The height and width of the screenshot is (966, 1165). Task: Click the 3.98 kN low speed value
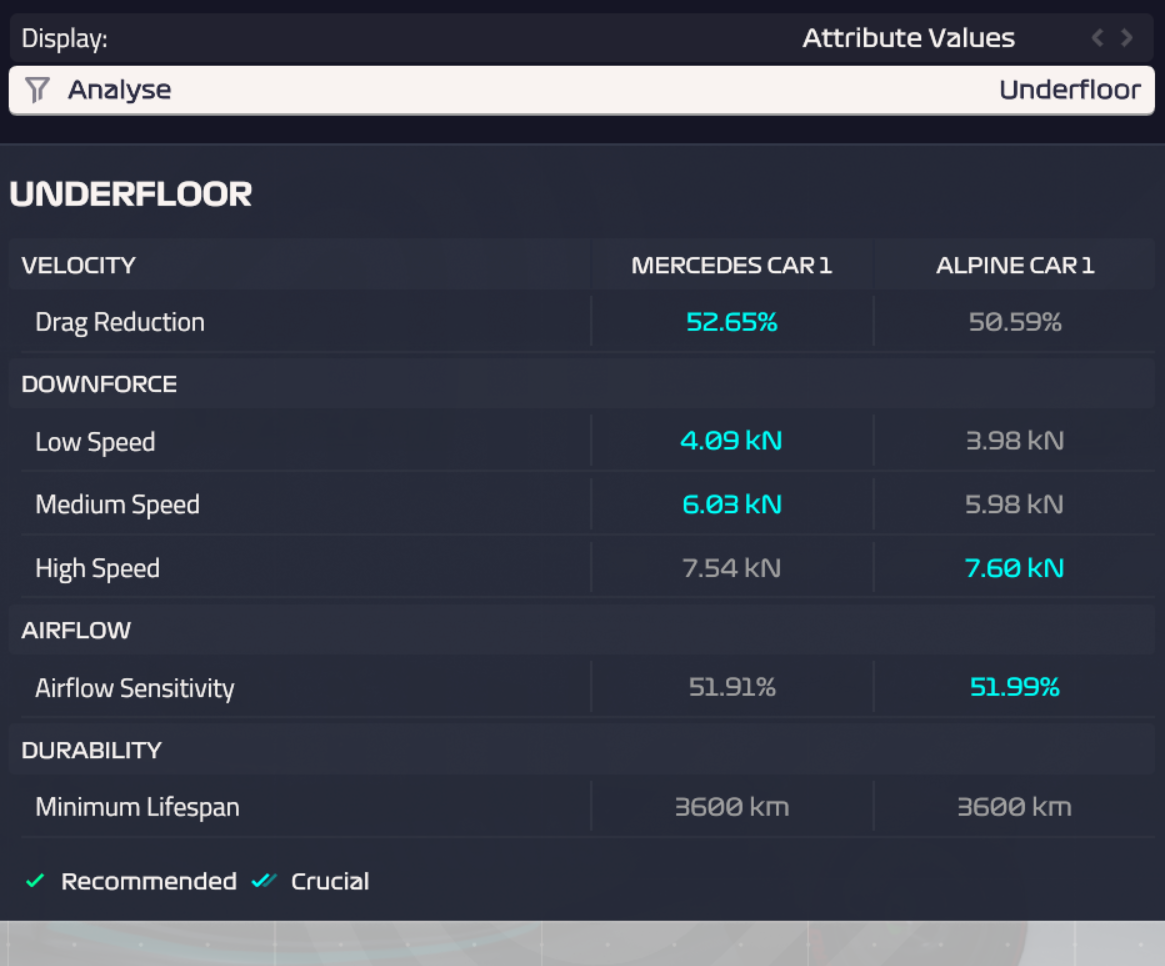click(1015, 441)
